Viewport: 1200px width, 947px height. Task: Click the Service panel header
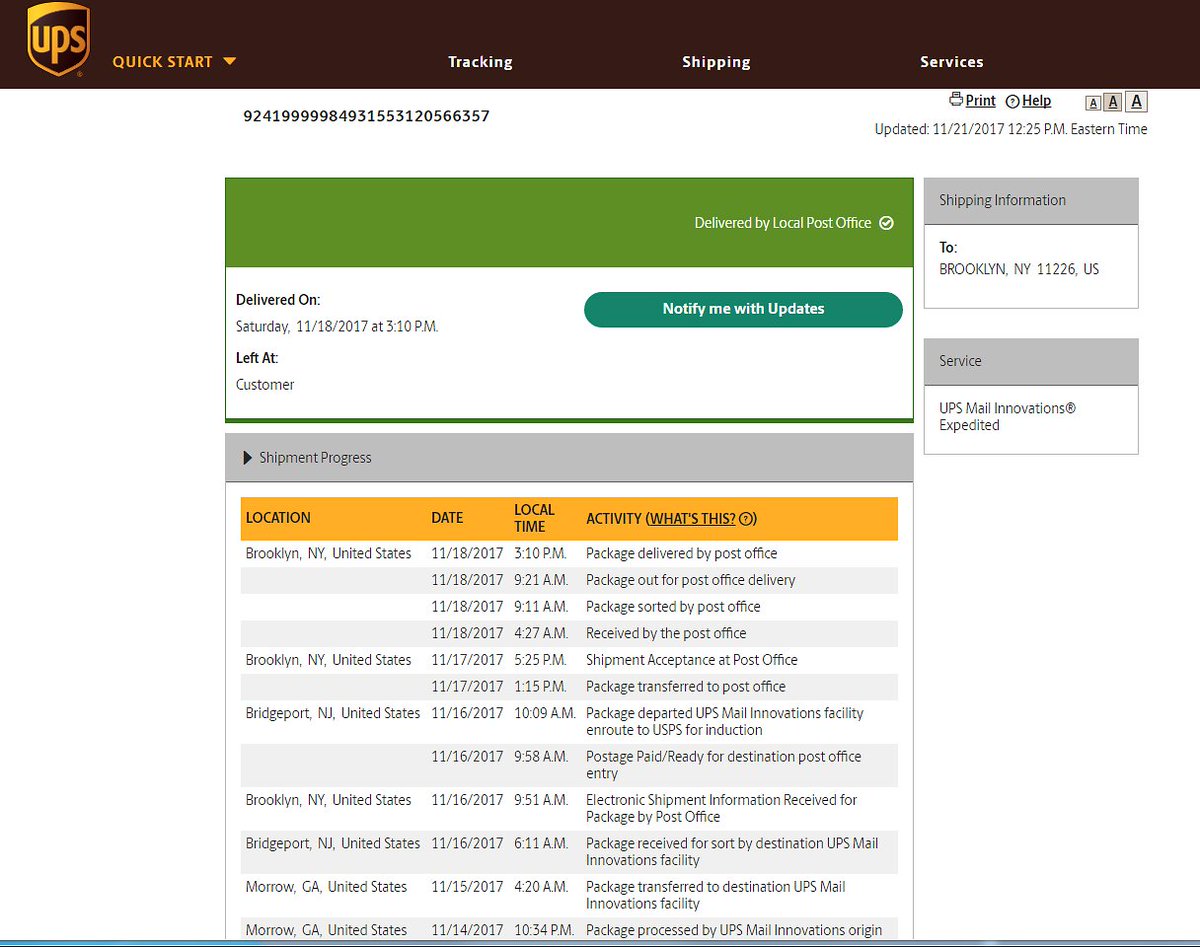tap(1031, 362)
